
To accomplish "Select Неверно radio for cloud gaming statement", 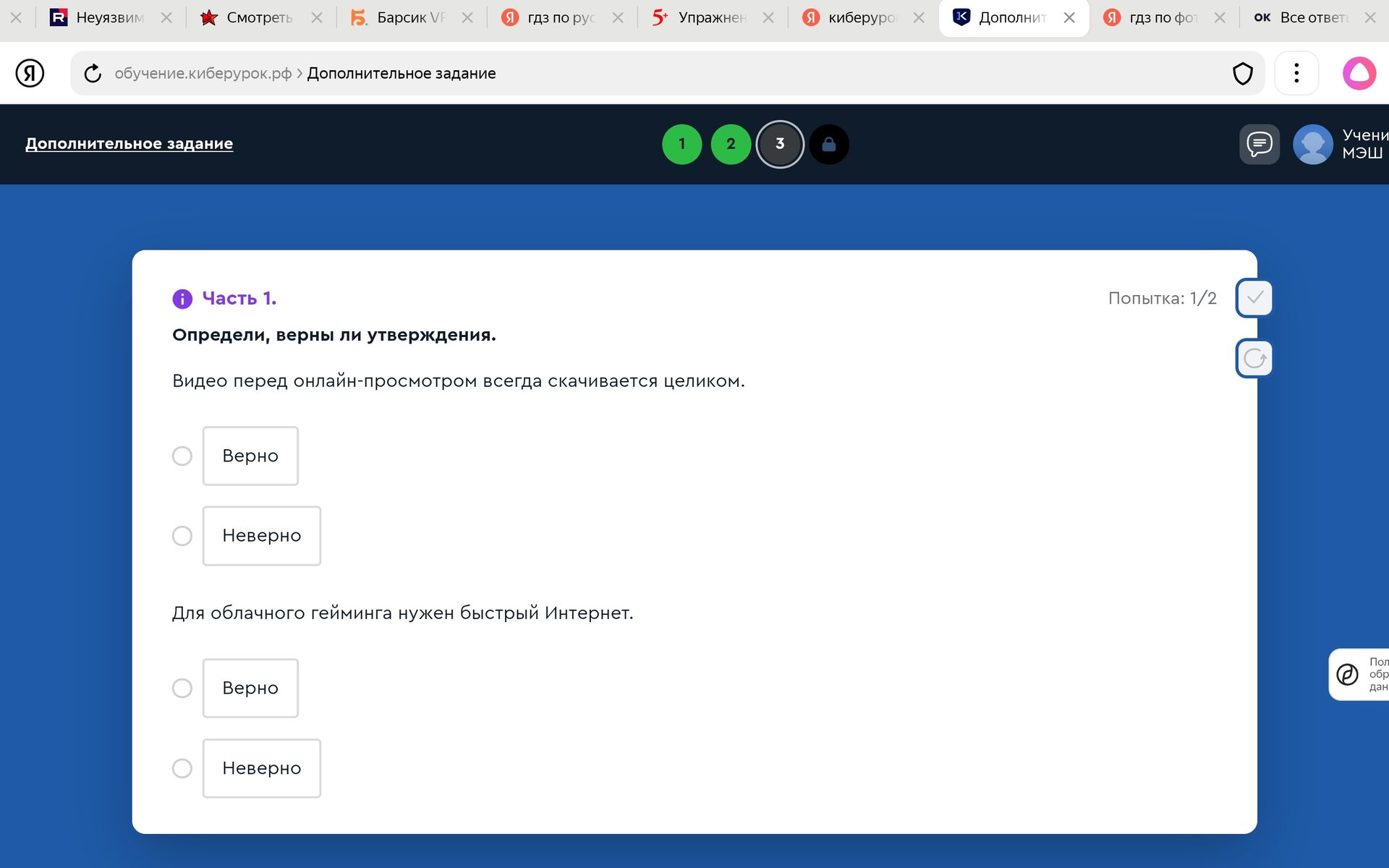I will point(182,768).
